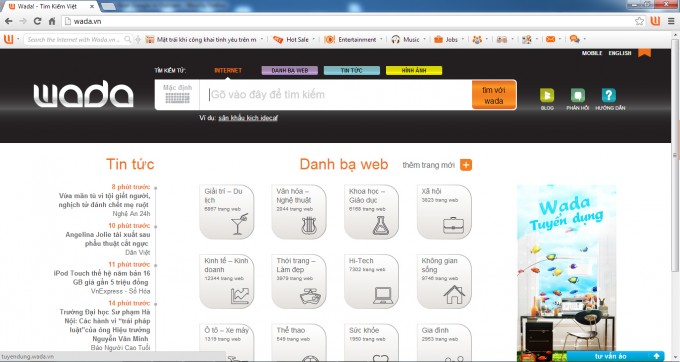Open the 'Ô tô – Xe máy' category tile
The width and height of the screenshot is (680, 362).
click(x=226, y=342)
